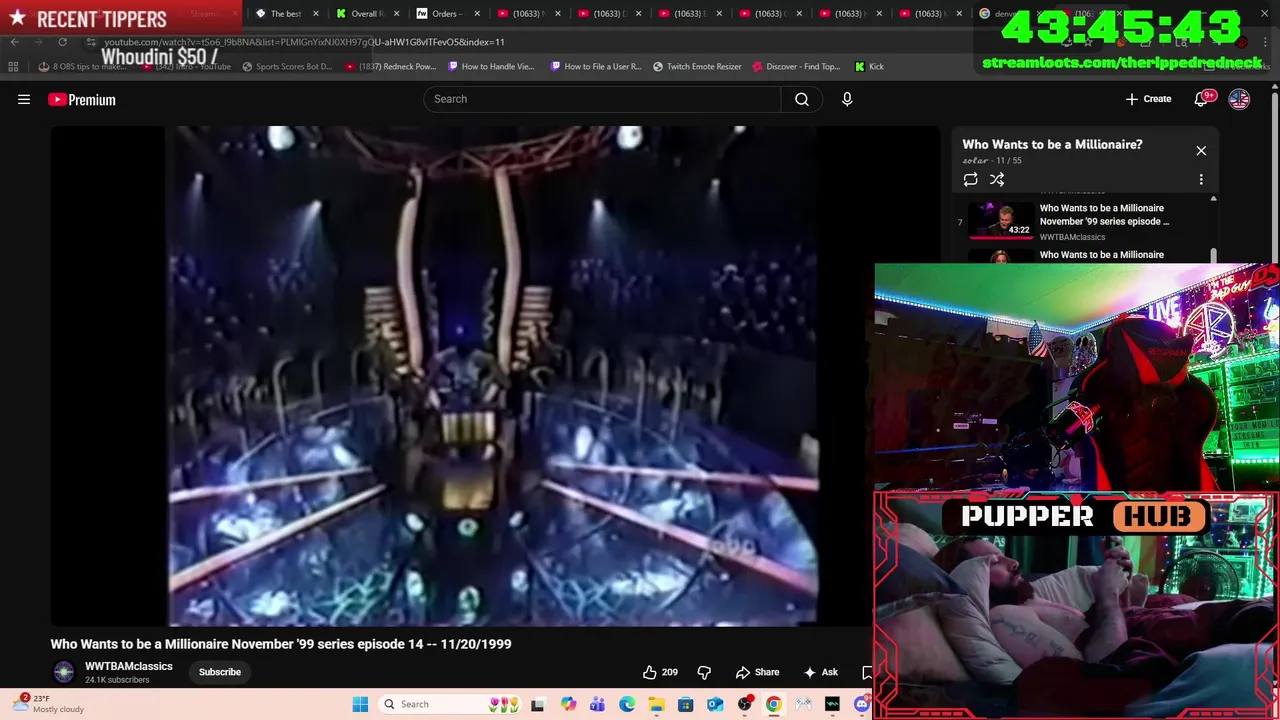This screenshot has height=720, width=1280.
Task: Open Microsoft Store on the taskbar
Action: pyautogui.click(x=685, y=705)
